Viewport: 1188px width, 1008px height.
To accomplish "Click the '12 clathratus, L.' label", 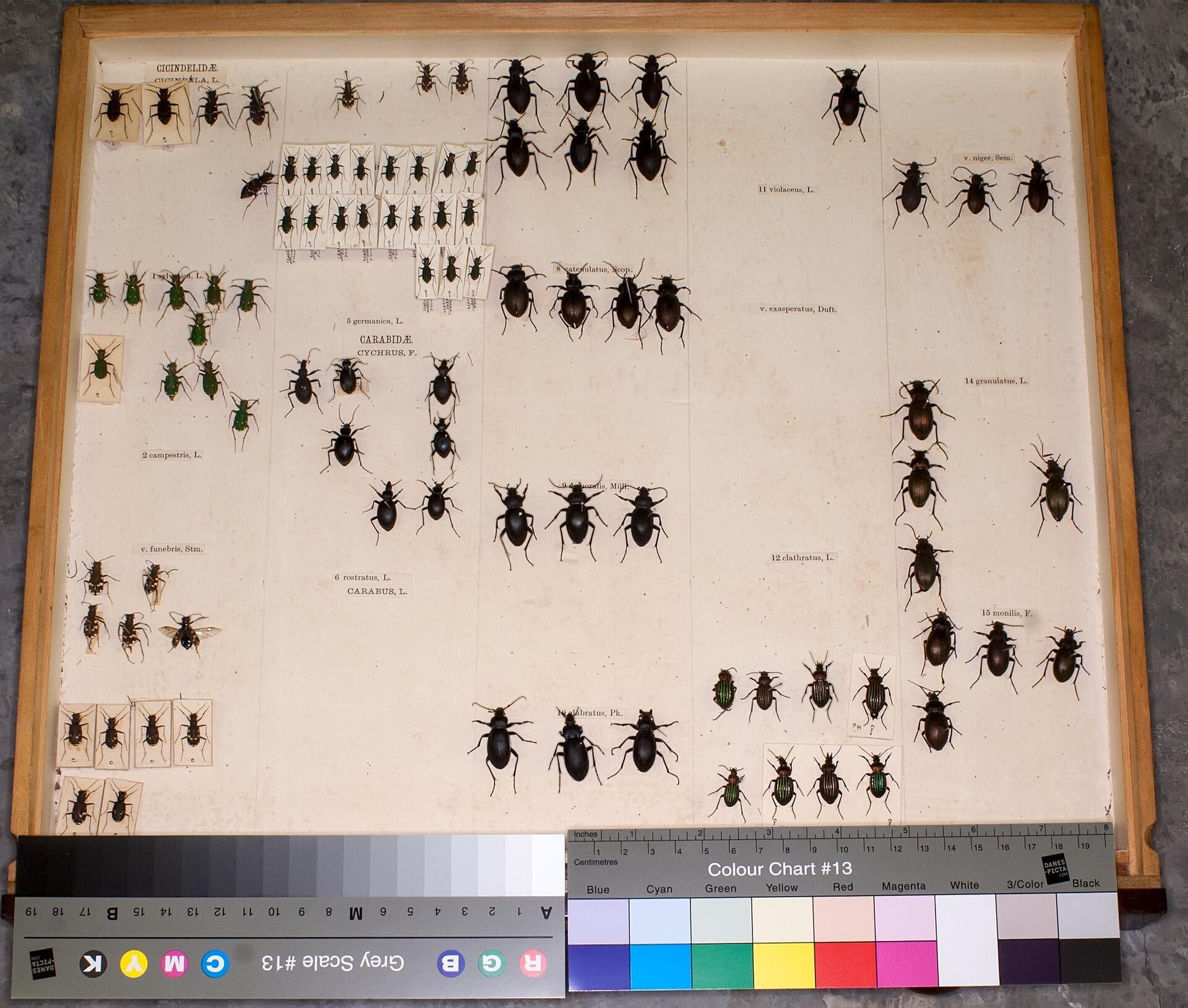I will (x=802, y=558).
